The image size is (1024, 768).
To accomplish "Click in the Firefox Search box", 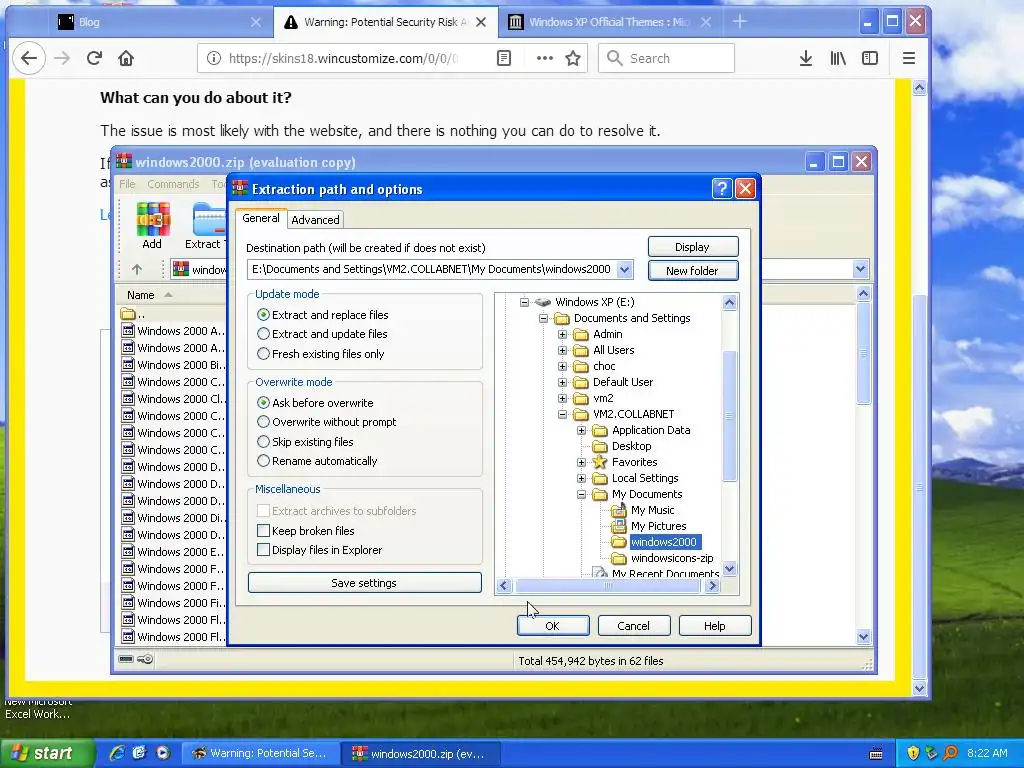I will [666, 58].
